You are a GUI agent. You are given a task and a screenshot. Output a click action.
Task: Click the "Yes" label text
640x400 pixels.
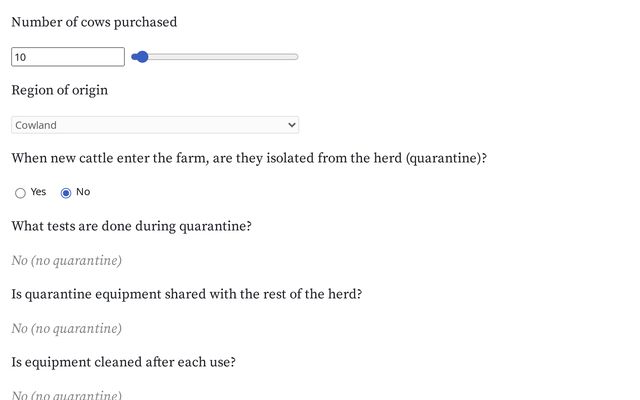tap(38, 192)
